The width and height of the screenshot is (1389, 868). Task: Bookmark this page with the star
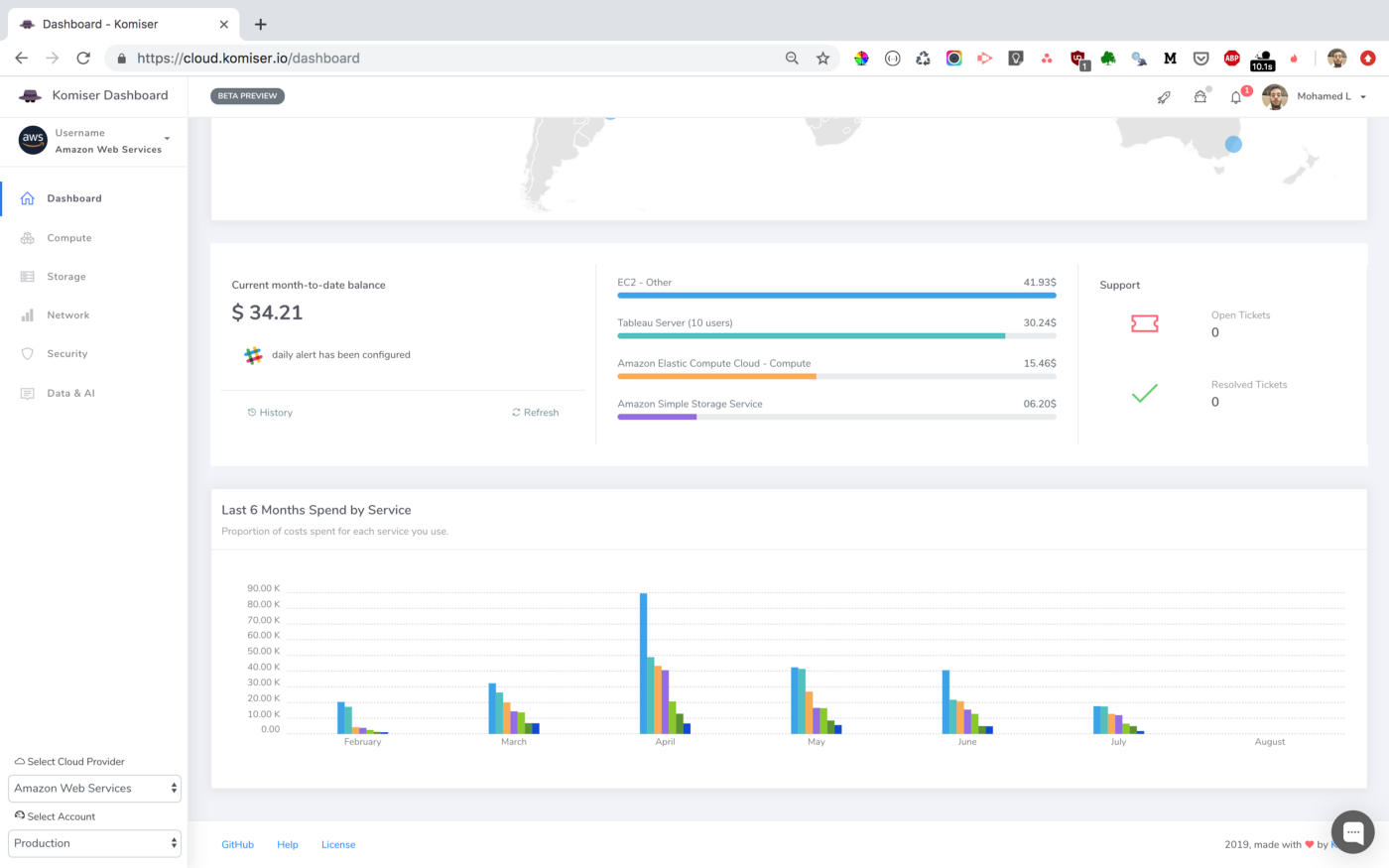pyautogui.click(x=822, y=59)
